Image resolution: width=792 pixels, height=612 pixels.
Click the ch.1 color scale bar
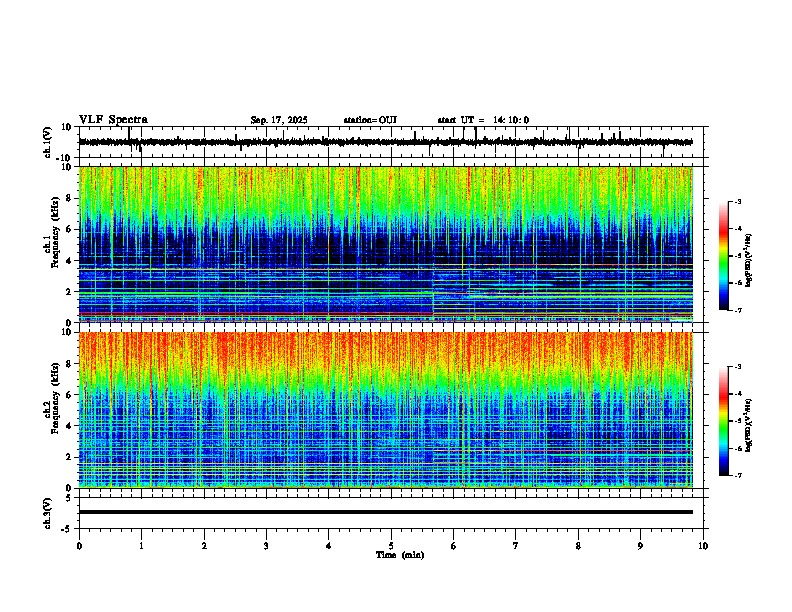[724, 256]
